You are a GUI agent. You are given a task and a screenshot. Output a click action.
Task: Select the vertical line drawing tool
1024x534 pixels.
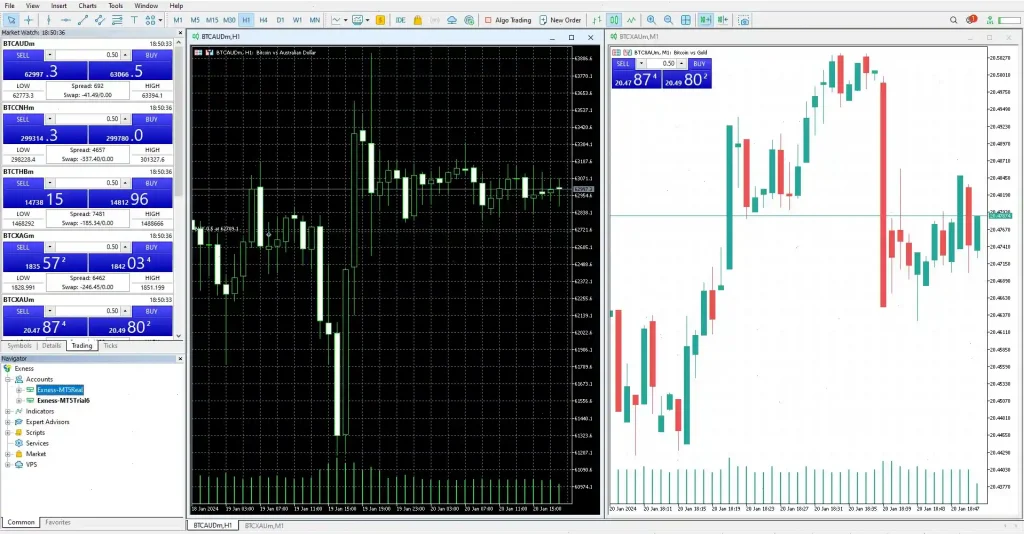pos(48,20)
